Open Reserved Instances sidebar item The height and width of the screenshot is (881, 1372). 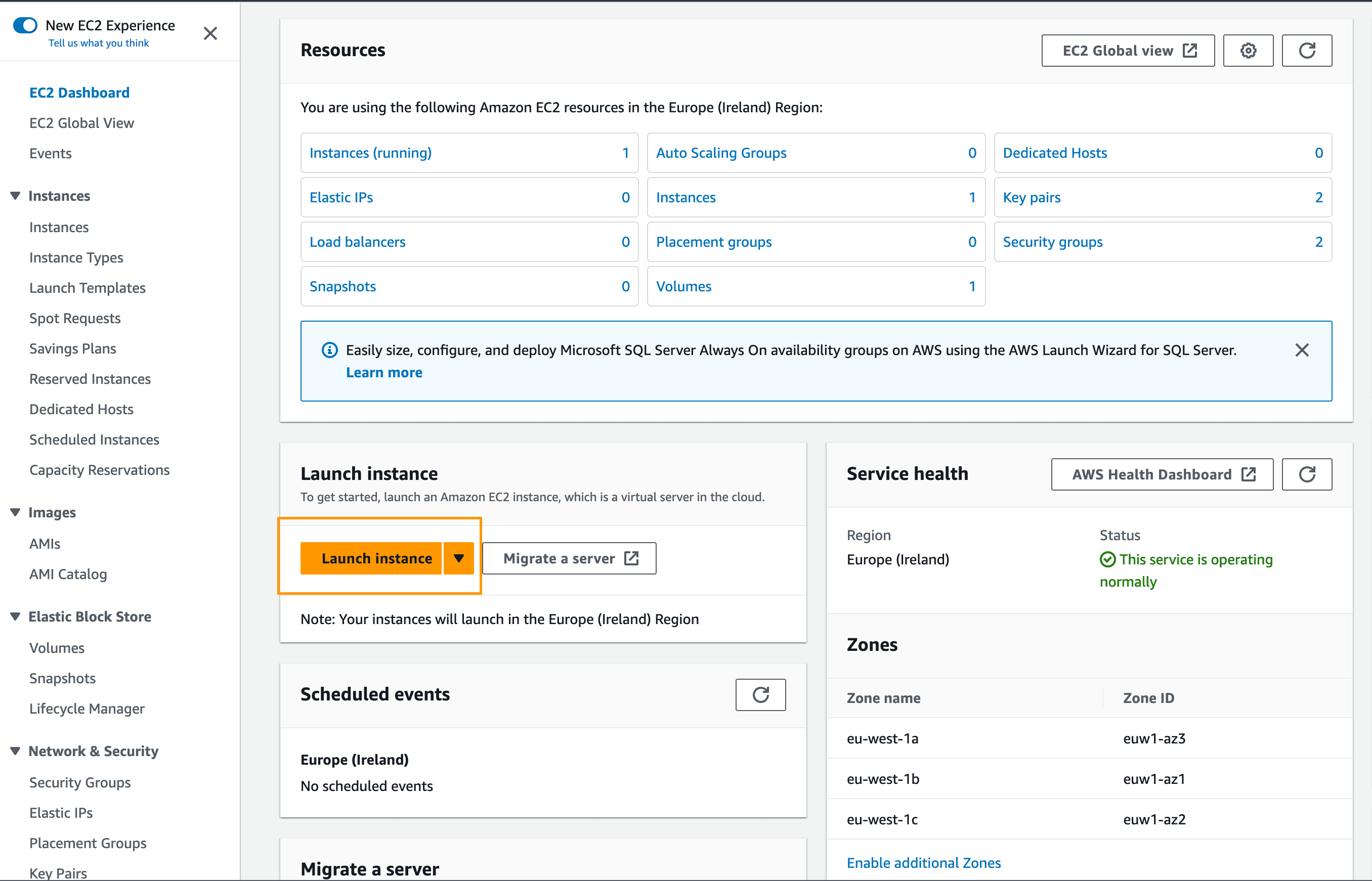pyautogui.click(x=90, y=379)
